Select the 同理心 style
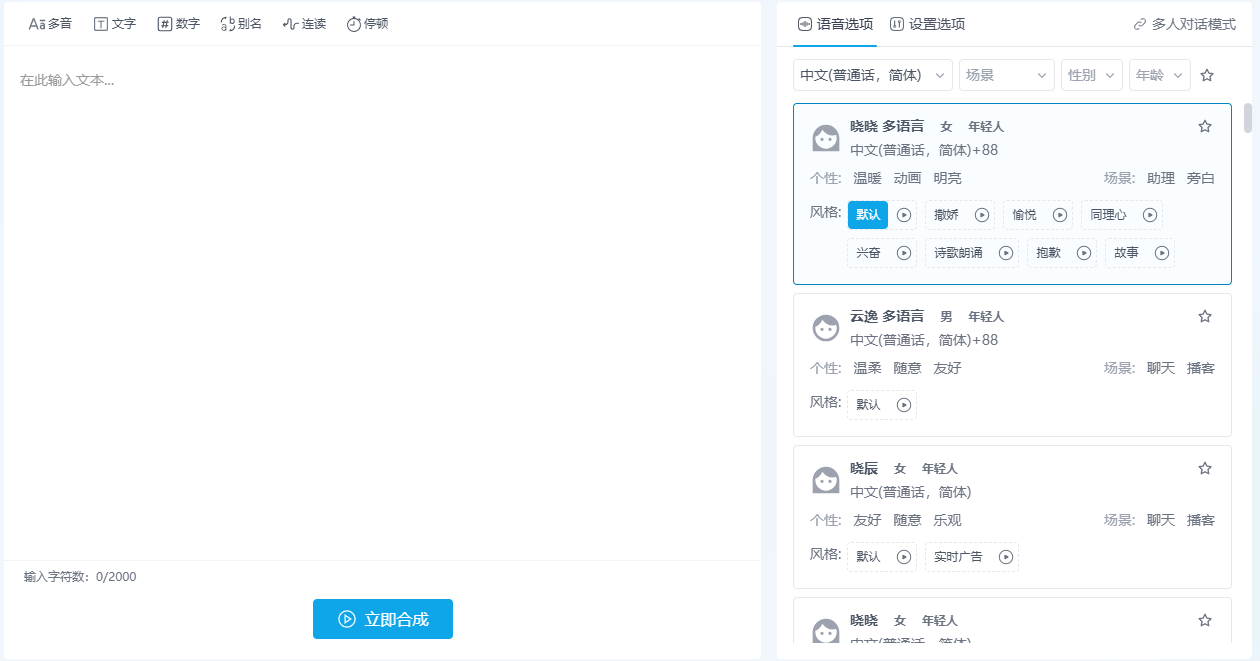Screen dimensions: 1260x661 coord(1108,215)
